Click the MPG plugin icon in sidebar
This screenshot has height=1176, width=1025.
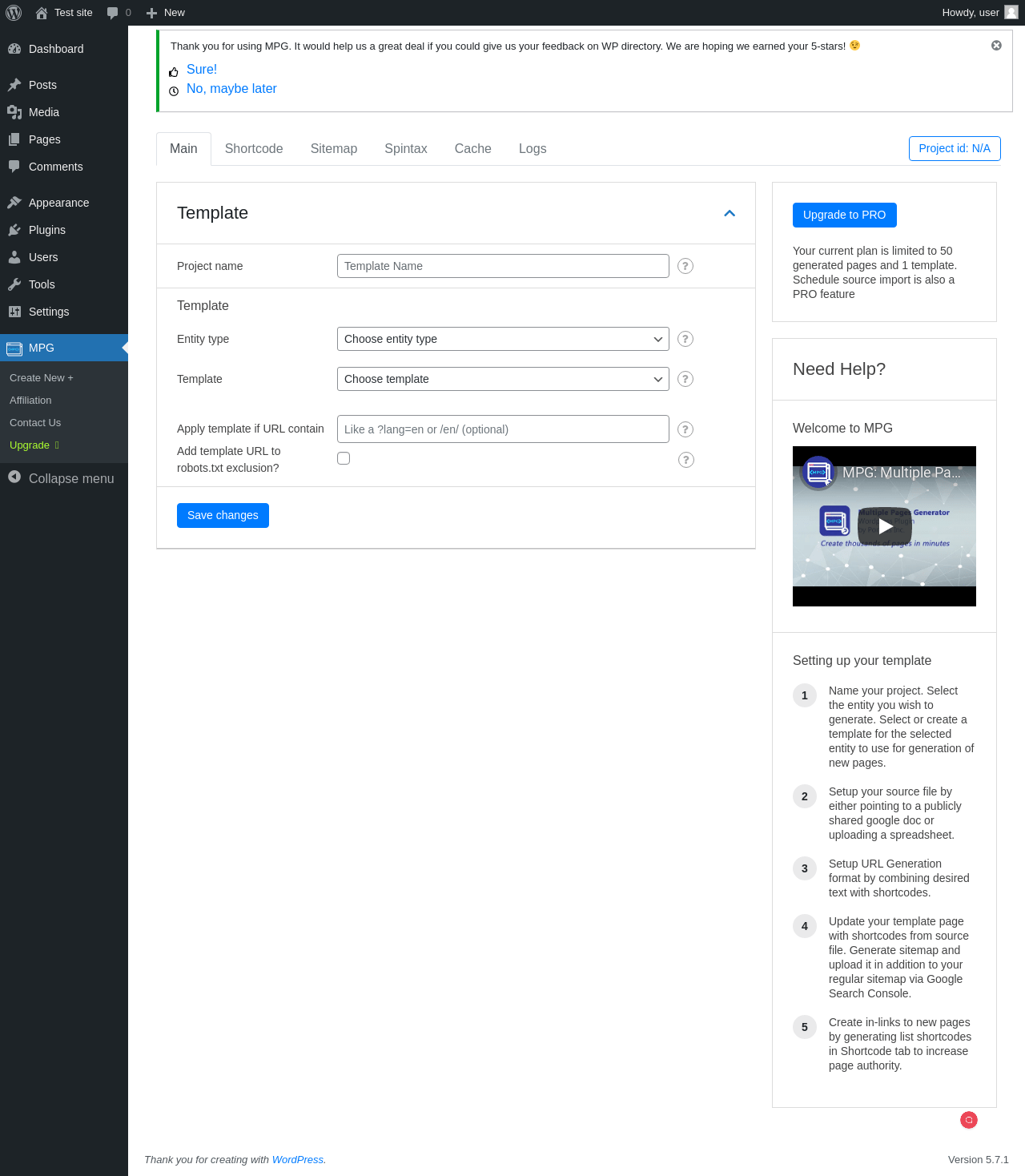coord(14,348)
